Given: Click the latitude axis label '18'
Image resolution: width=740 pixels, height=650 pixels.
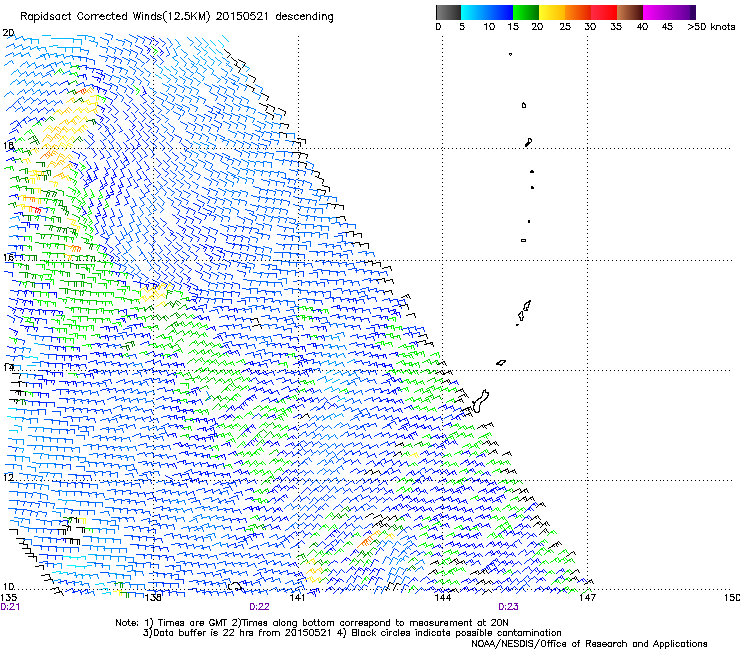Looking at the screenshot, I should pyautogui.click(x=8, y=145).
